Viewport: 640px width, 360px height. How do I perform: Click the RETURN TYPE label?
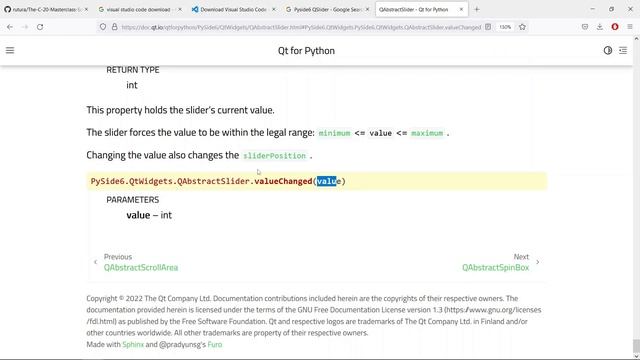(x=133, y=70)
